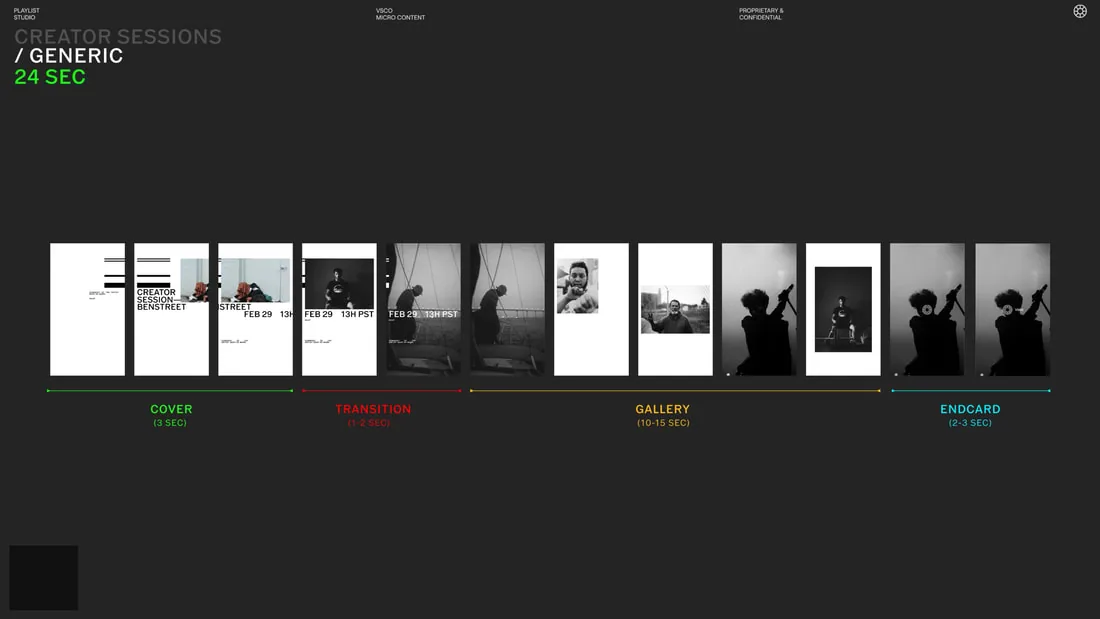Click the cyan ENDCARD section label
The height and width of the screenshot is (619, 1100).
pos(970,409)
